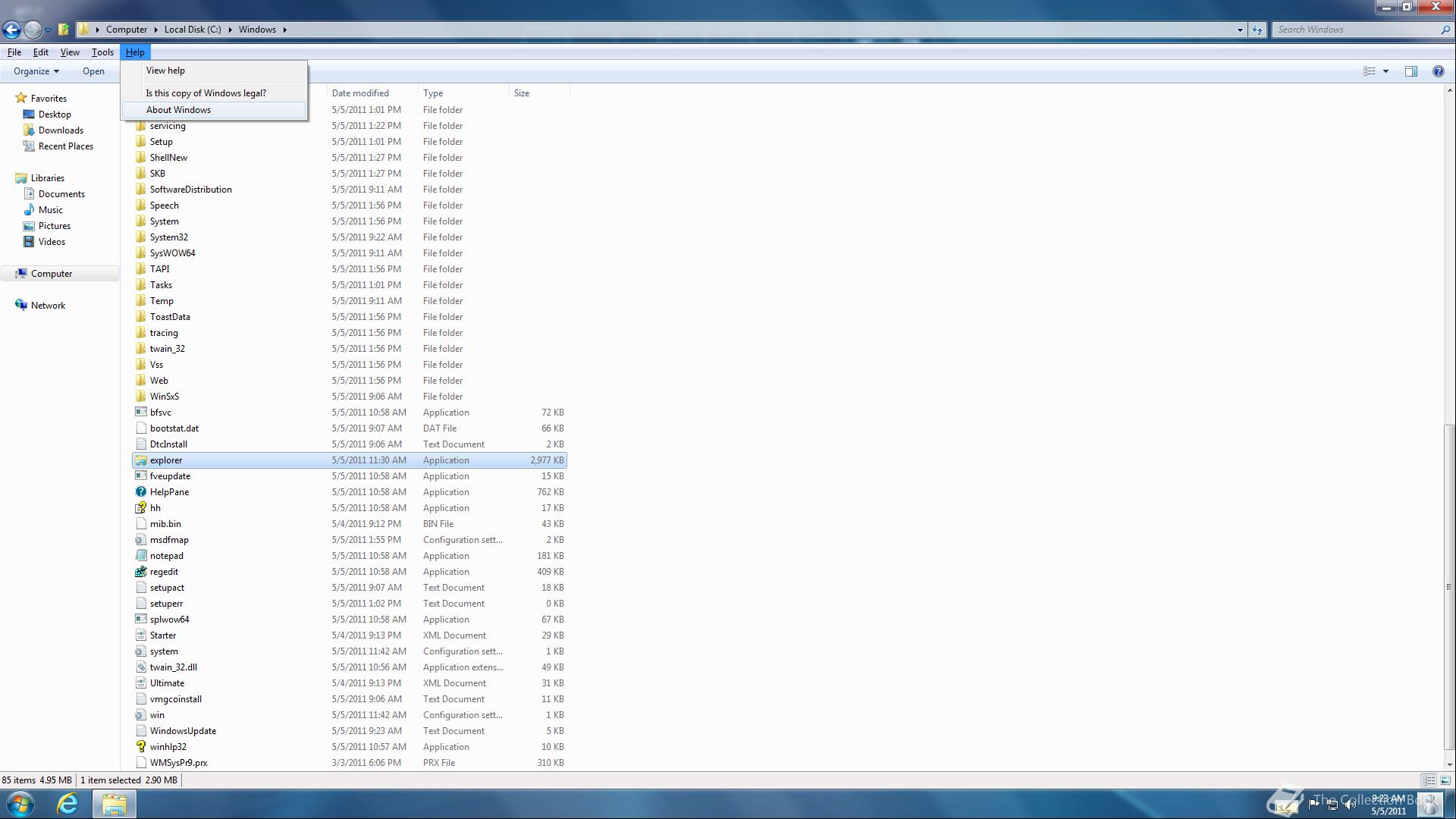Change your view icon in toolbar

pyautogui.click(x=1370, y=71)
